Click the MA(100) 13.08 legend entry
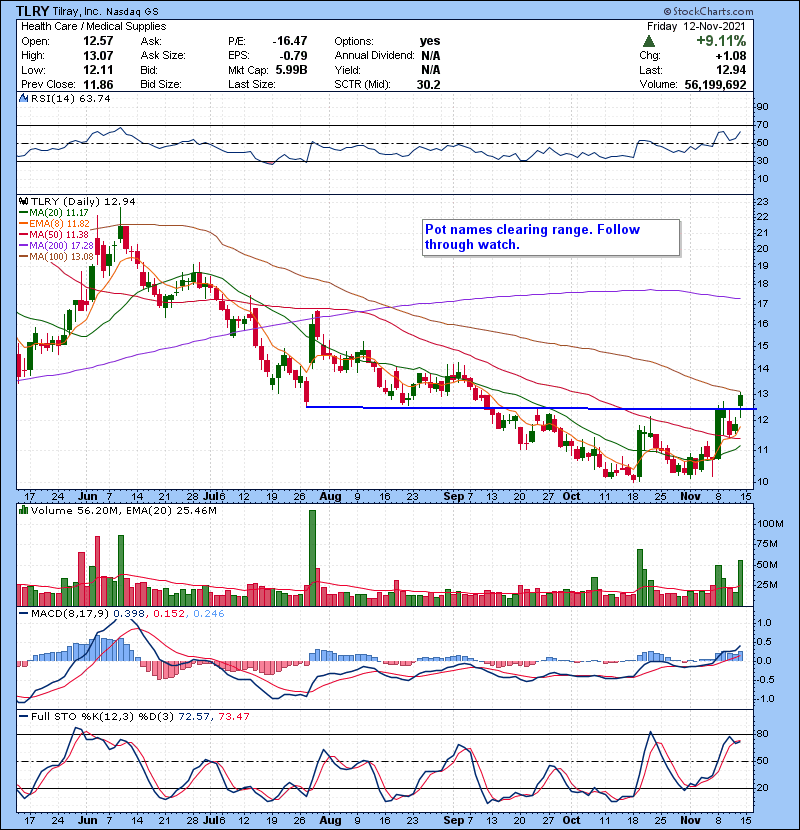Viewport: 800px width, 830px height. point(57,257)
